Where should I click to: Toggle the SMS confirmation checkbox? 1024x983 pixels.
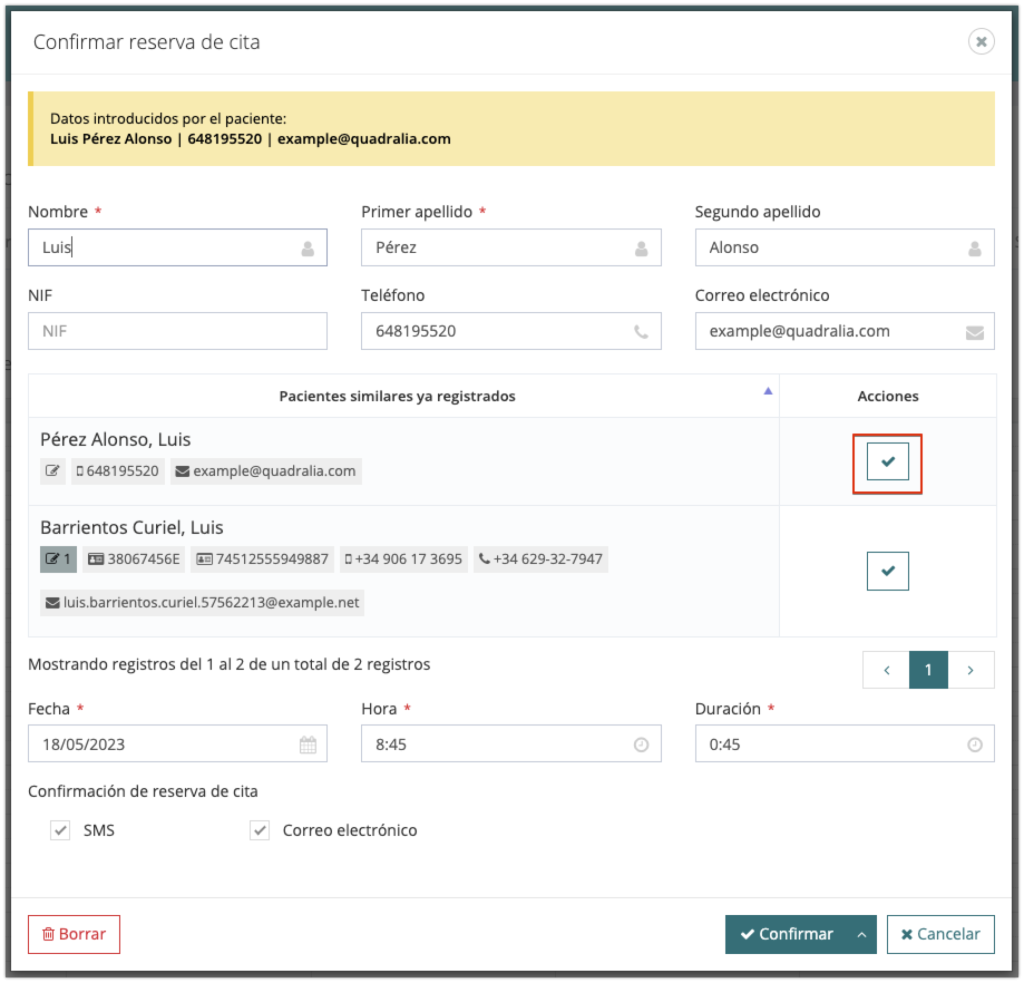click(x=61, y=830)
